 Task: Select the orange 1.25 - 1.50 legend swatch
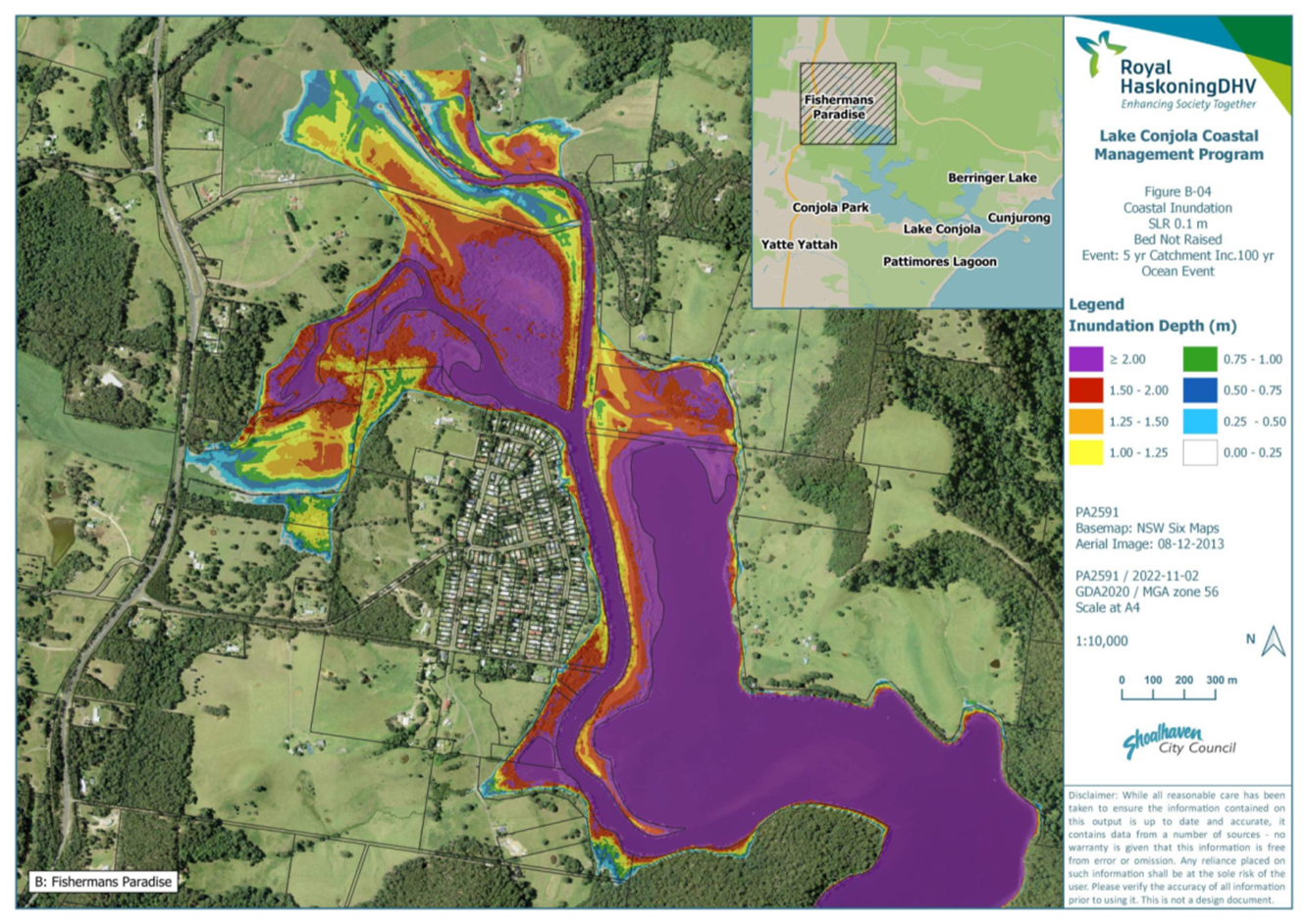pos(1085,422)
